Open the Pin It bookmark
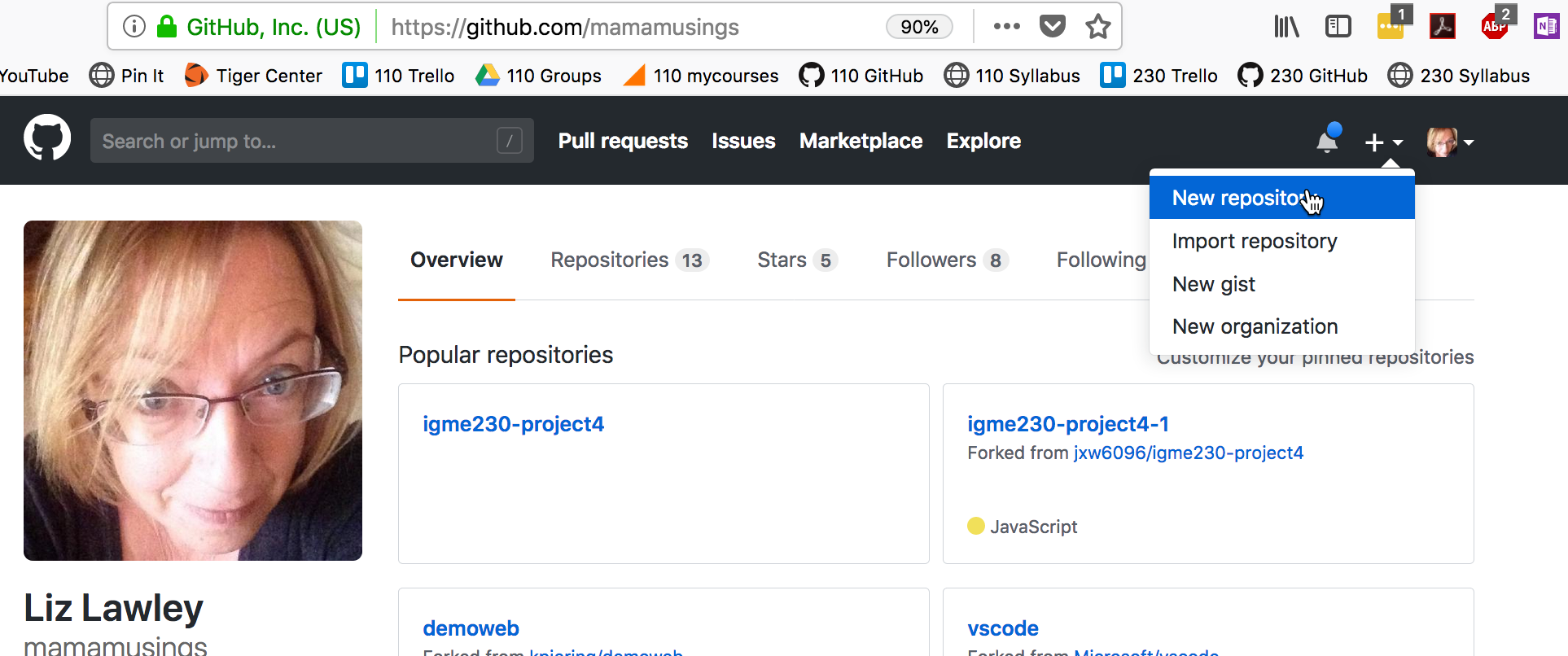1568x656 pixels. tap(126, 76)
